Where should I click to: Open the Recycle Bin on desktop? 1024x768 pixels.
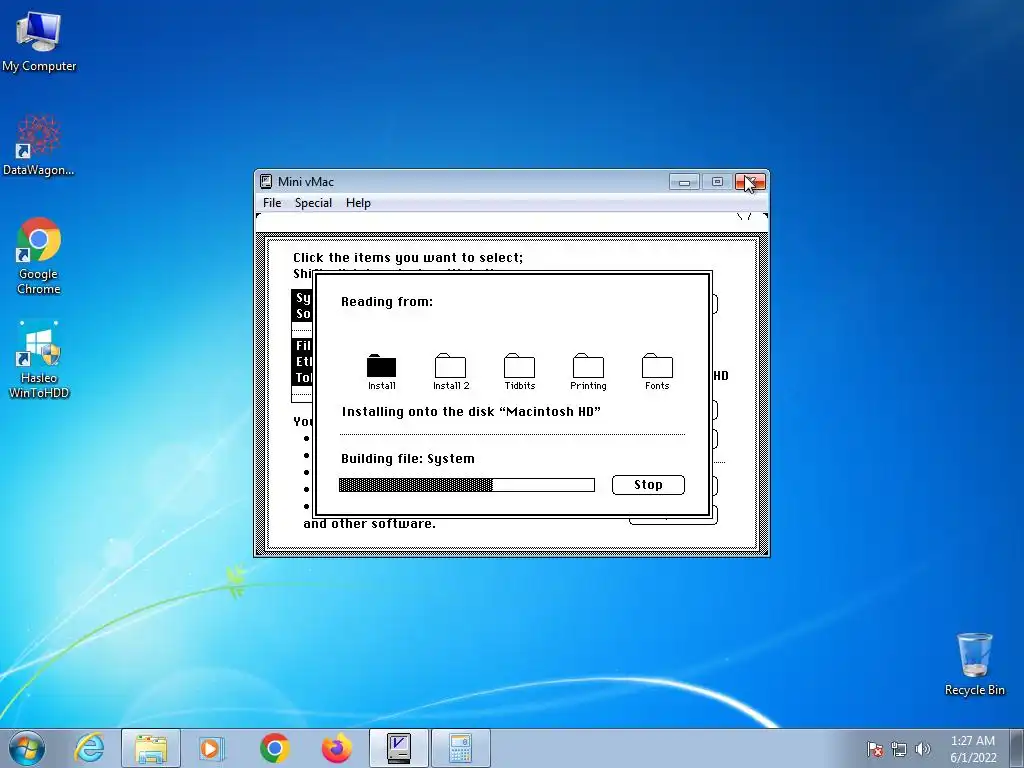click(974, 664)
